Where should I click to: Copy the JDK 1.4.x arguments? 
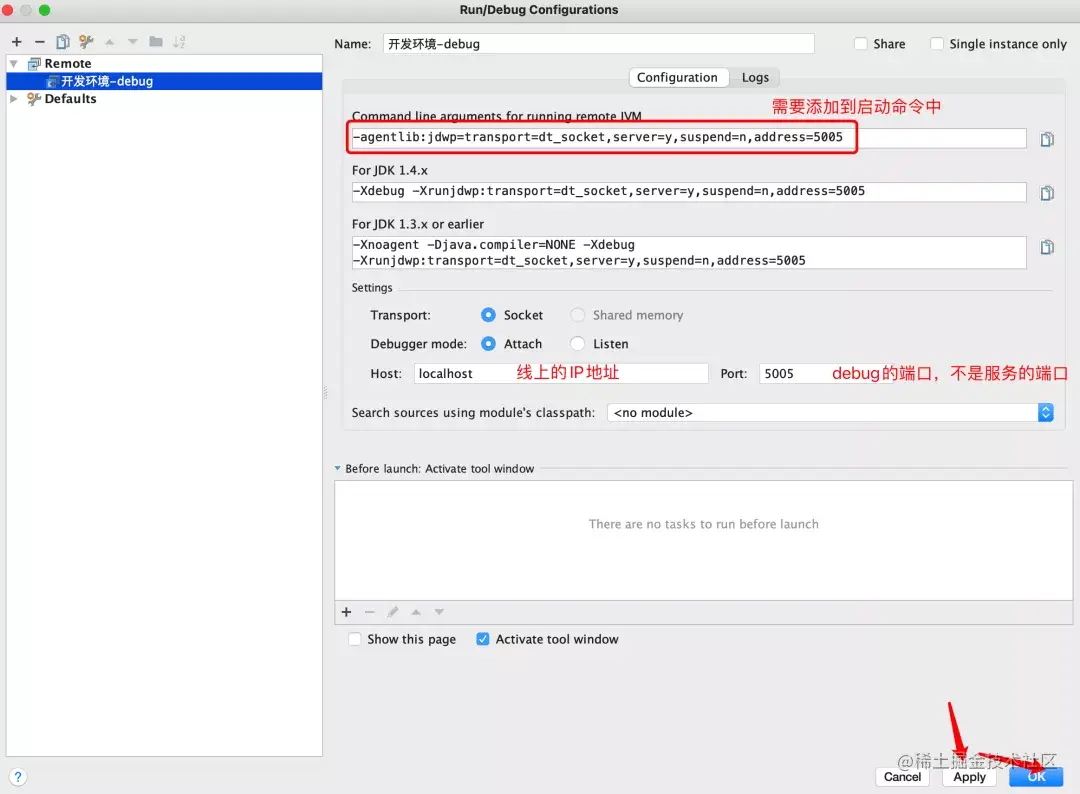(x=1047, y=193)
